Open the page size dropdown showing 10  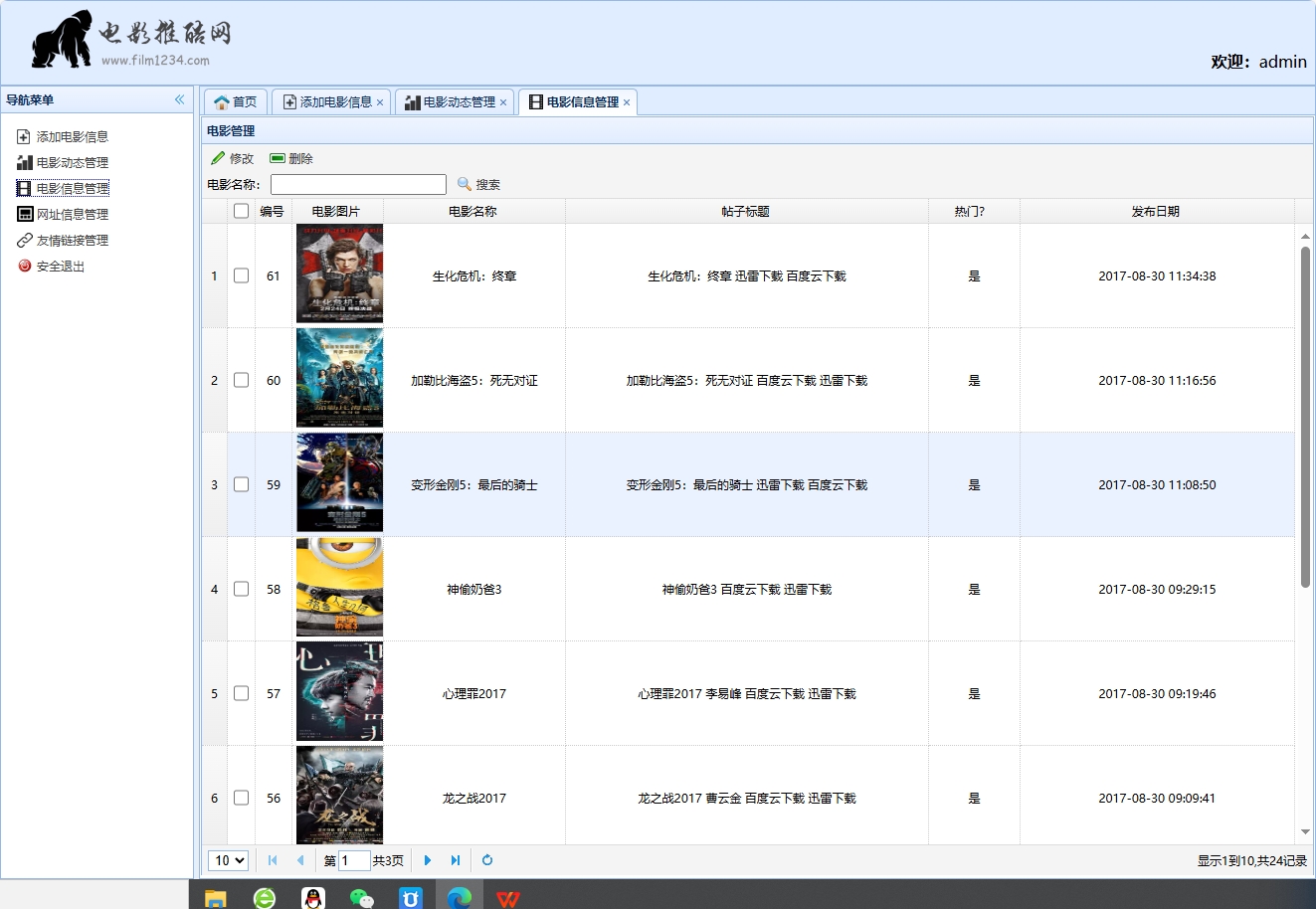click(x=228, y=860)
